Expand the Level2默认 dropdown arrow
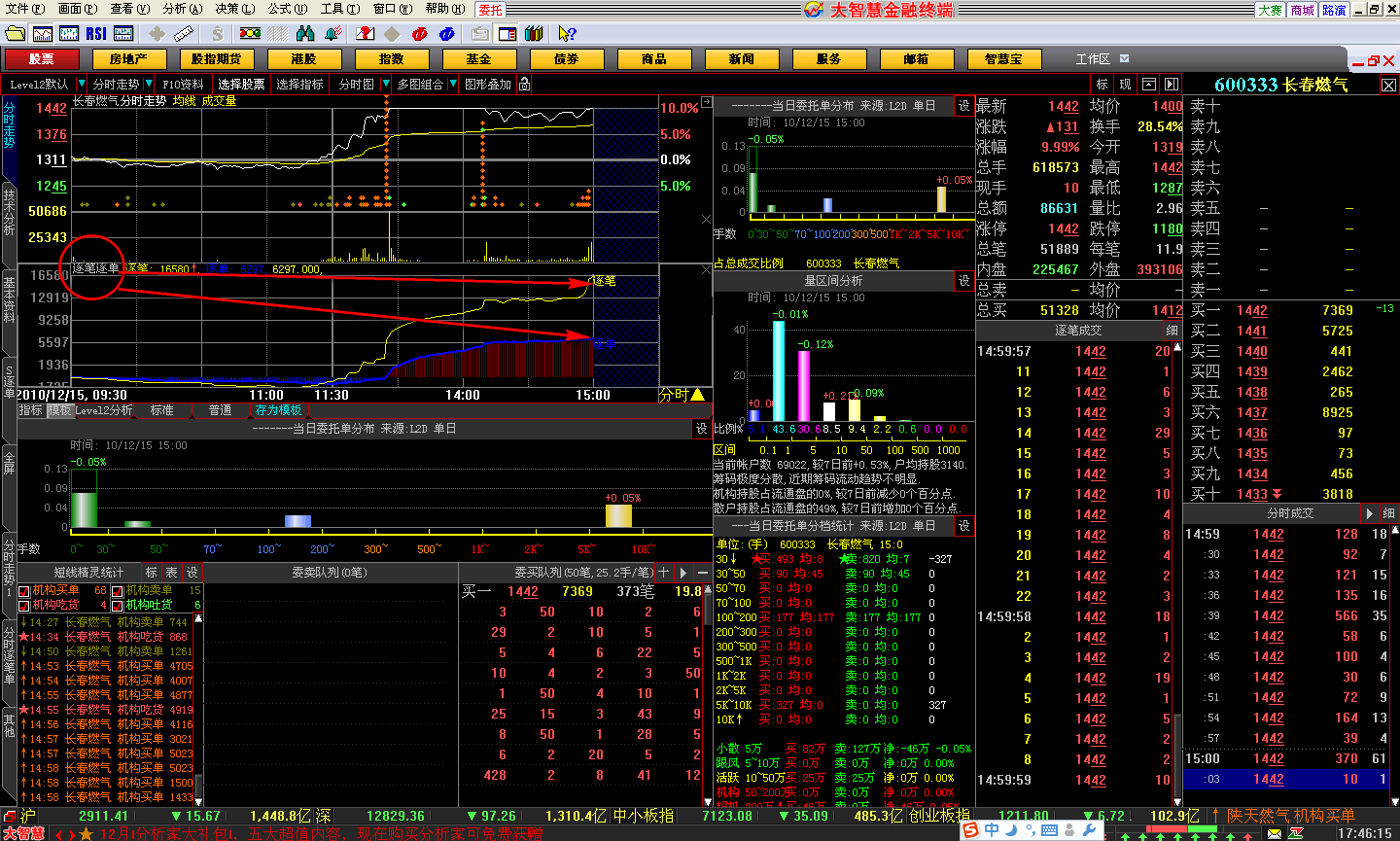Screen dimensions: 1400x841 [x=81, y=85]
